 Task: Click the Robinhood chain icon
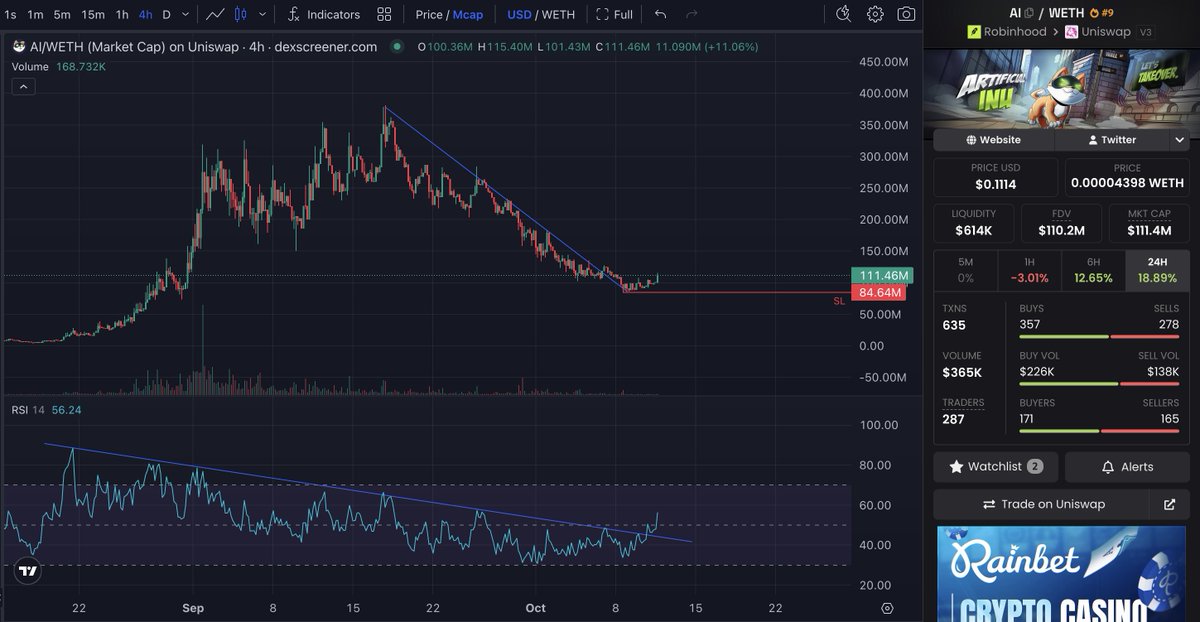tap(974, 32)
